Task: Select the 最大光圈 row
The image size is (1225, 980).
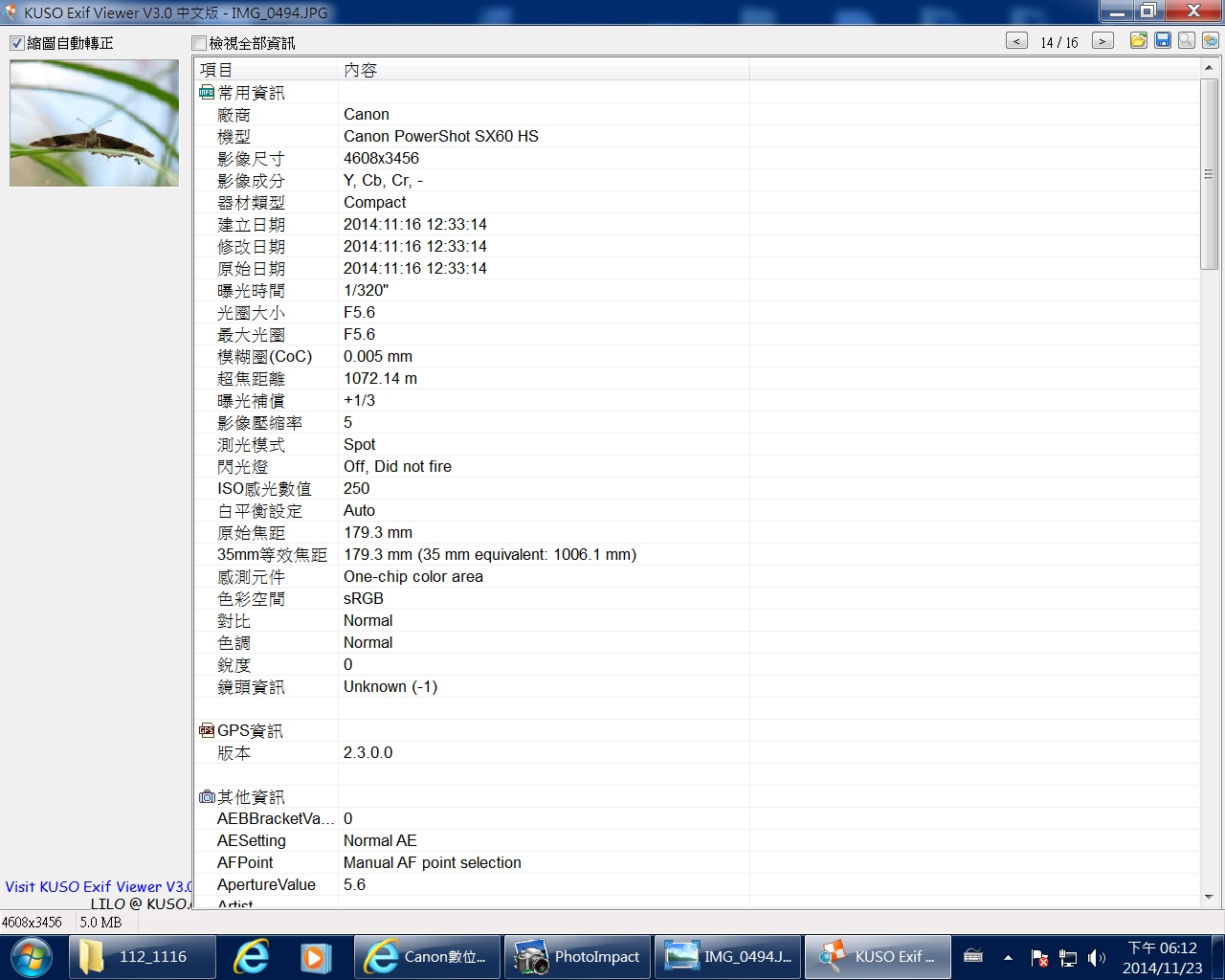Action: coord(697,334)
